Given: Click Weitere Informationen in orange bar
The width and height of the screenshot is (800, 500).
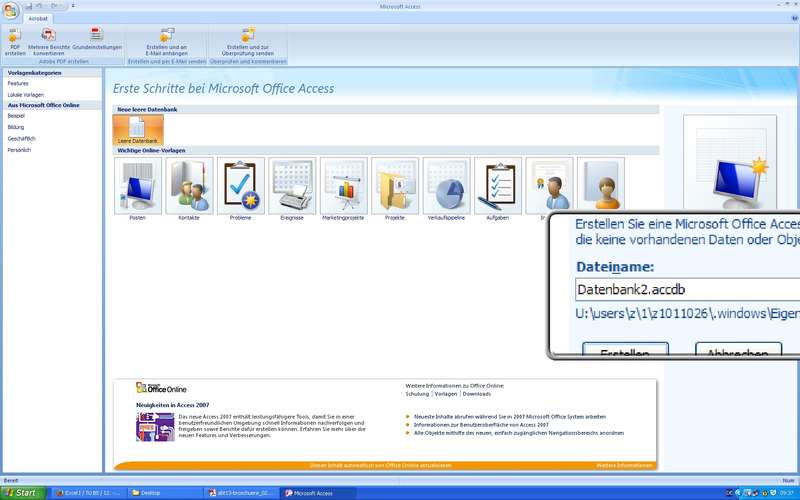Looking at the screenshot, I should [x=624, y=465].
